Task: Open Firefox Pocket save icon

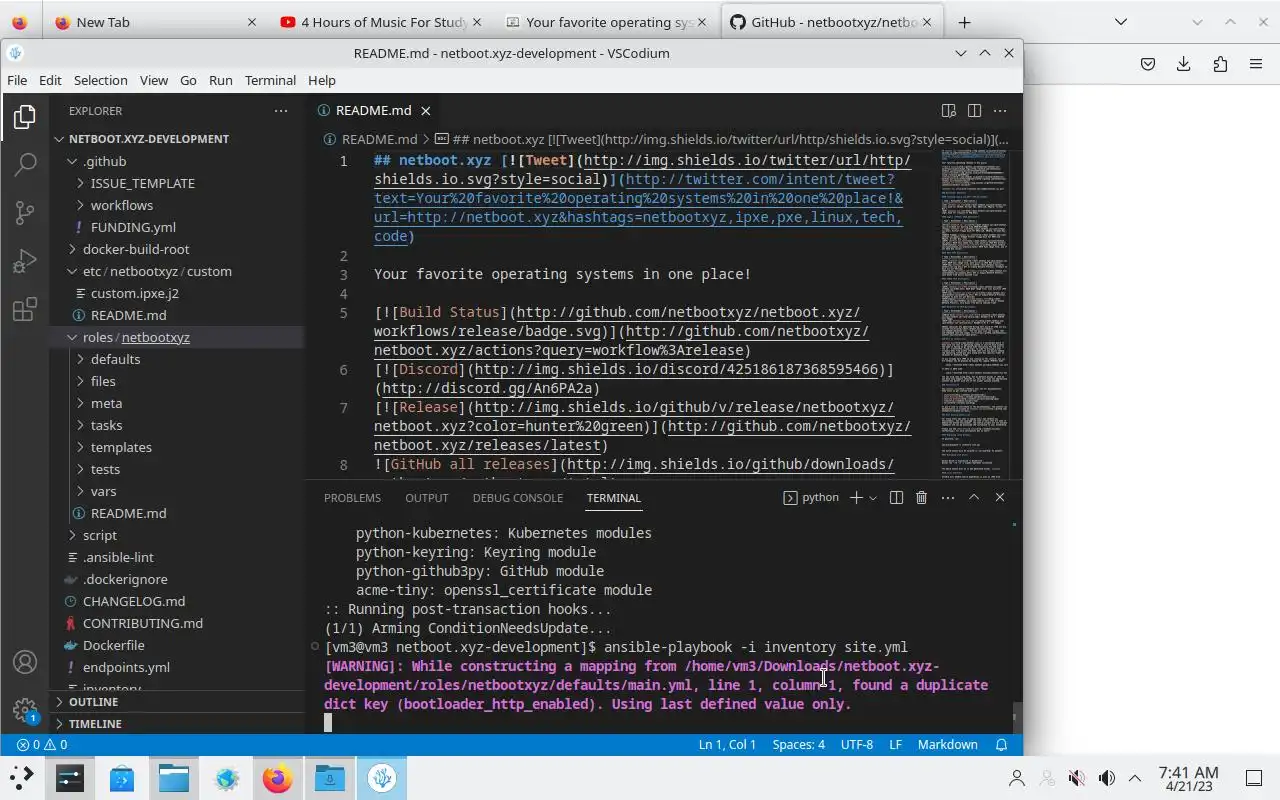Action: pyautogui.click(x=1148, y=64)
